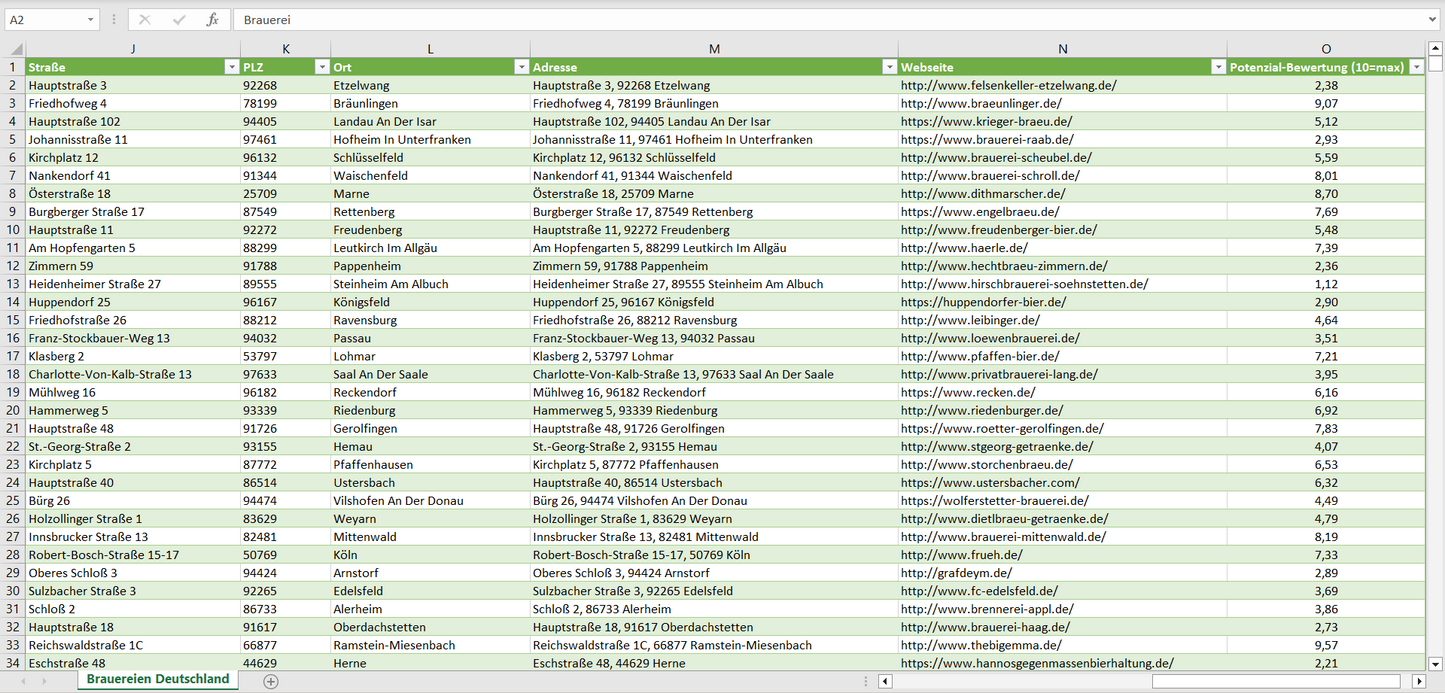Select the Brauereien Deutschland sheet tab
1445x693 pixels.
click(158, 679)
